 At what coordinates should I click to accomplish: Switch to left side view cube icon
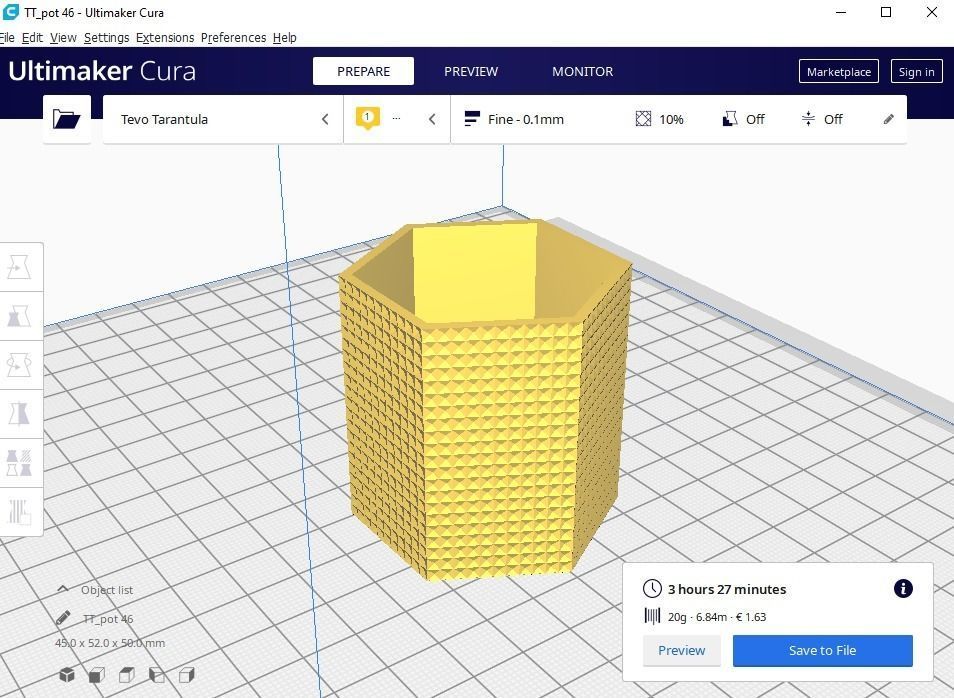156,675
